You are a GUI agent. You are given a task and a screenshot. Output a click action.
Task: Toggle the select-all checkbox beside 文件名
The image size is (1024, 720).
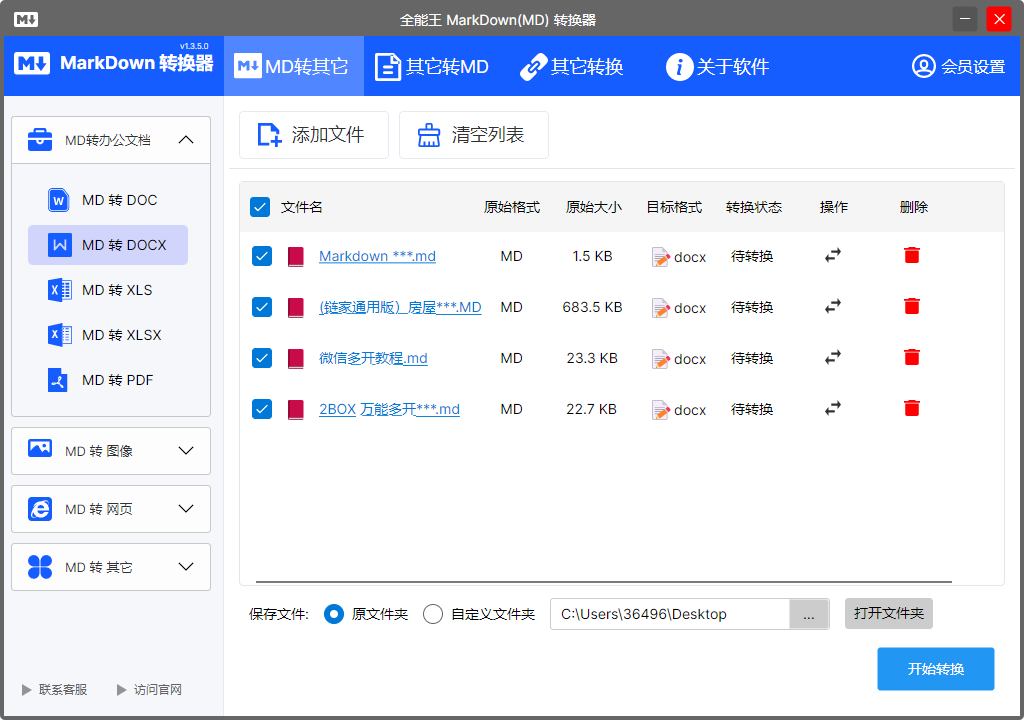click(260, 207)
